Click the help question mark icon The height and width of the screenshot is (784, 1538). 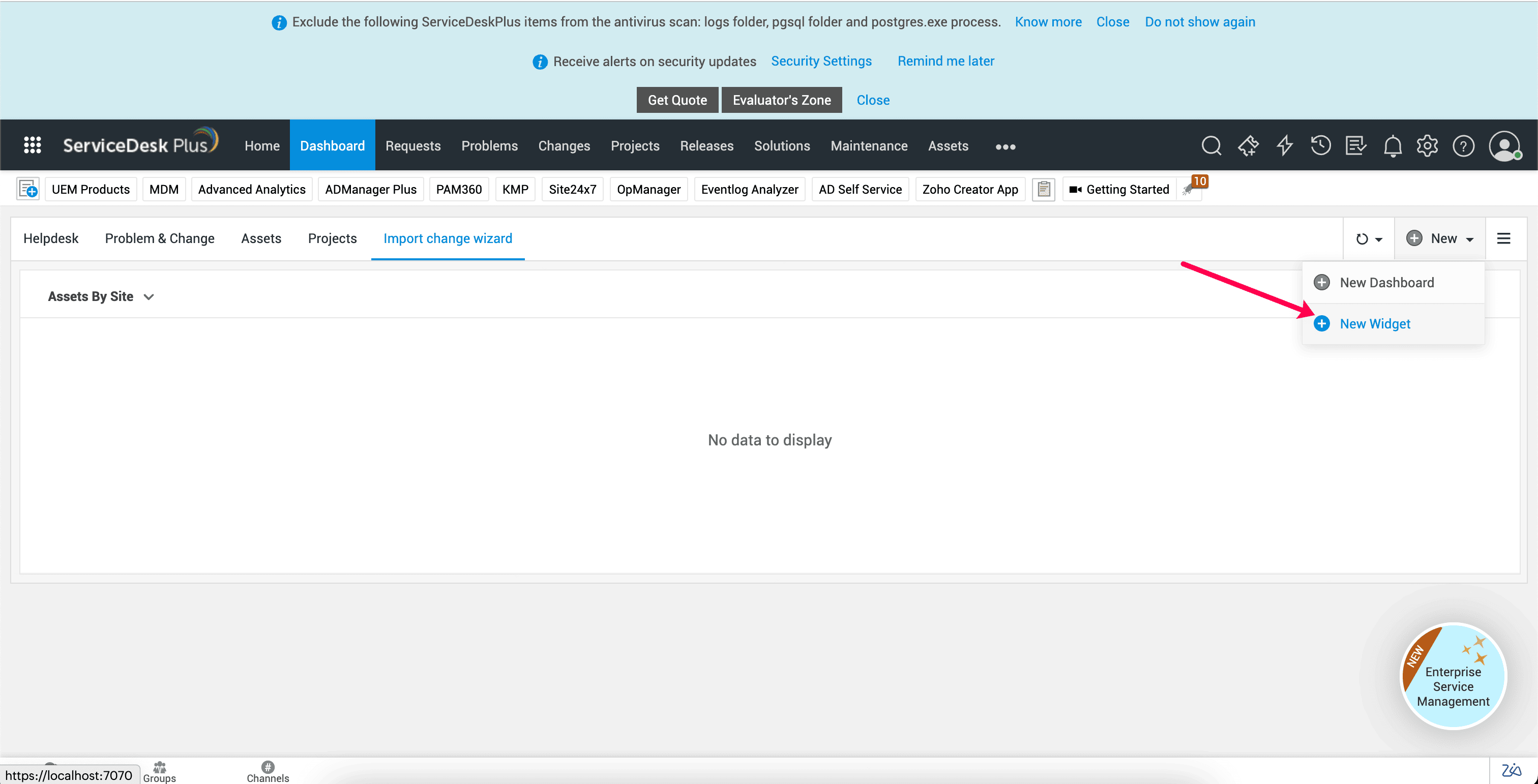click(1463, 145)
